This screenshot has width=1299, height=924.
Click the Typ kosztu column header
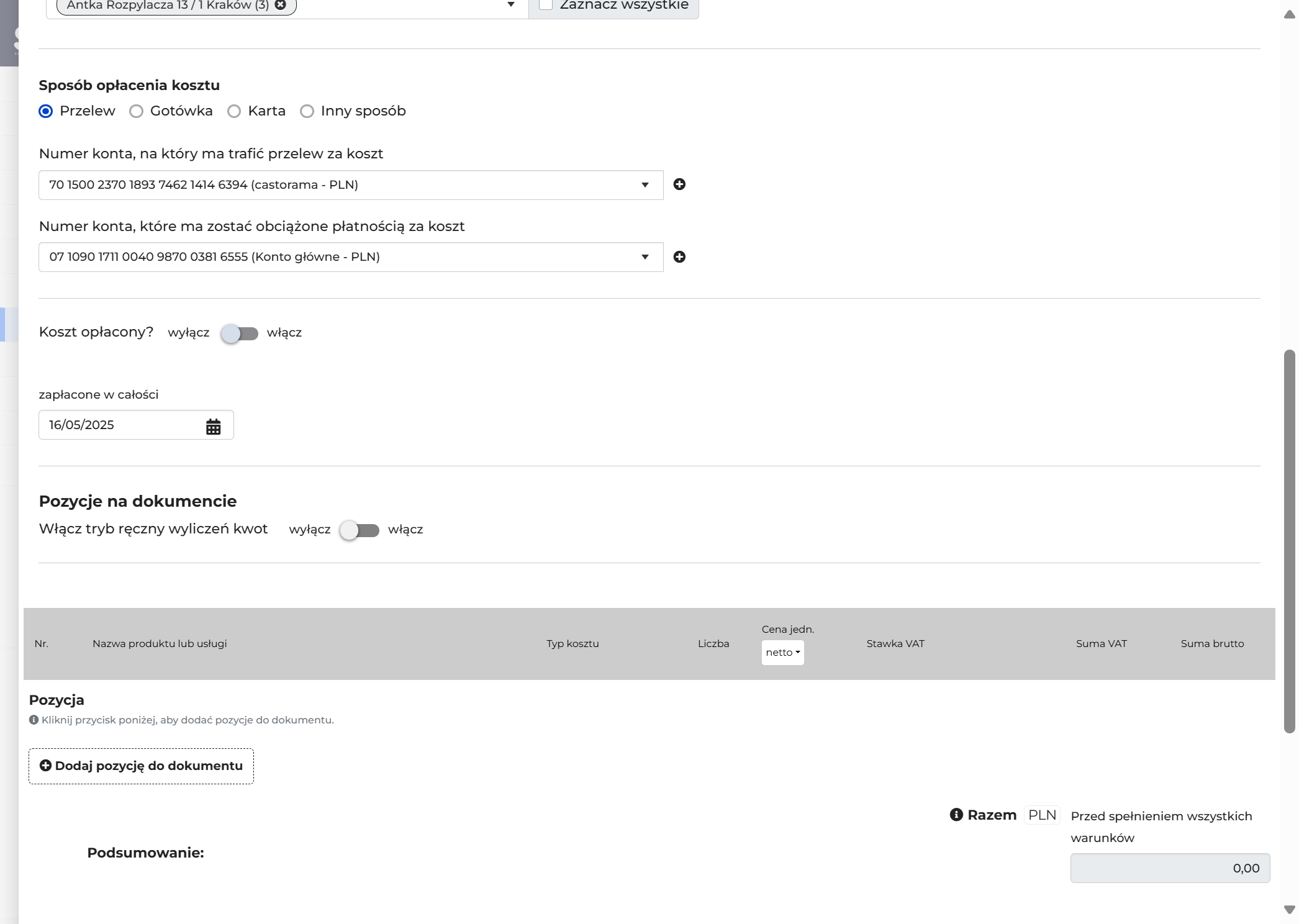pos(573,644)
